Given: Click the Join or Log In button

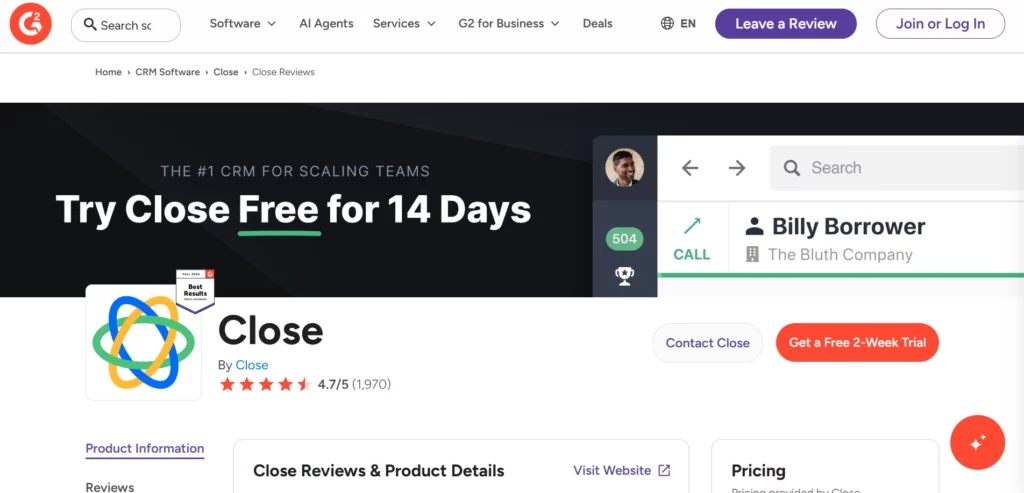Looking at the screenshot, I should (x=940, y=24).
